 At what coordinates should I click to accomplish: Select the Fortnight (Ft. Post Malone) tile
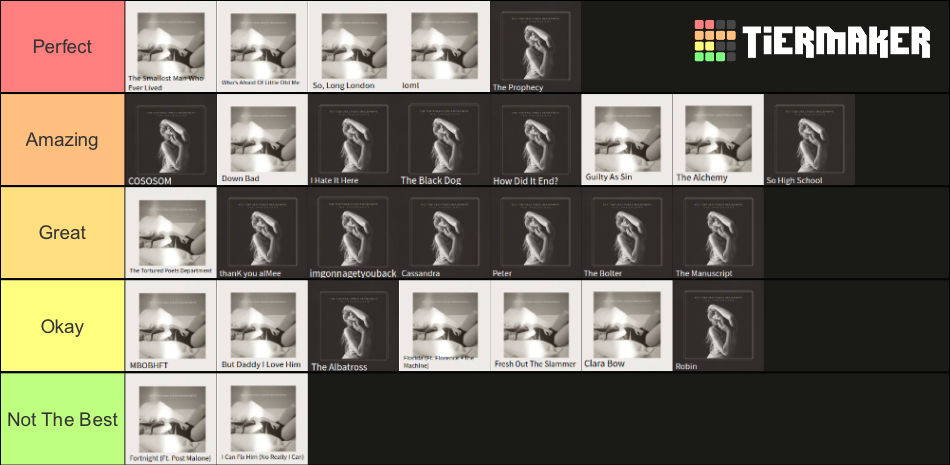(x=170, y=419)
